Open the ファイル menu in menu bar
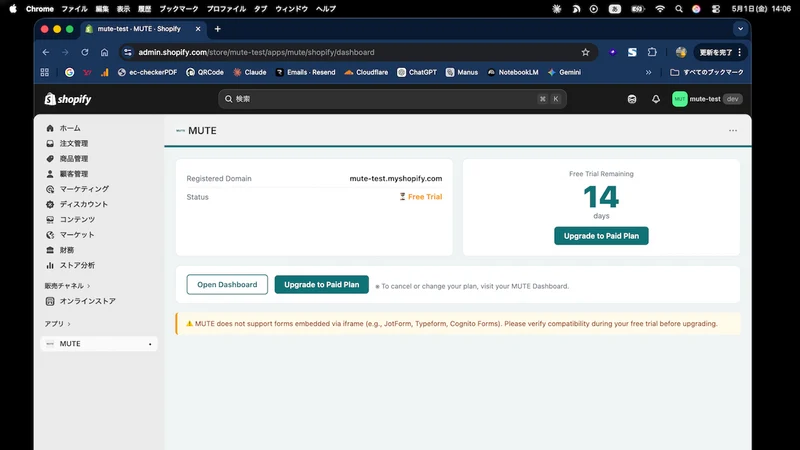800x450 pixels. pos(74,9)
